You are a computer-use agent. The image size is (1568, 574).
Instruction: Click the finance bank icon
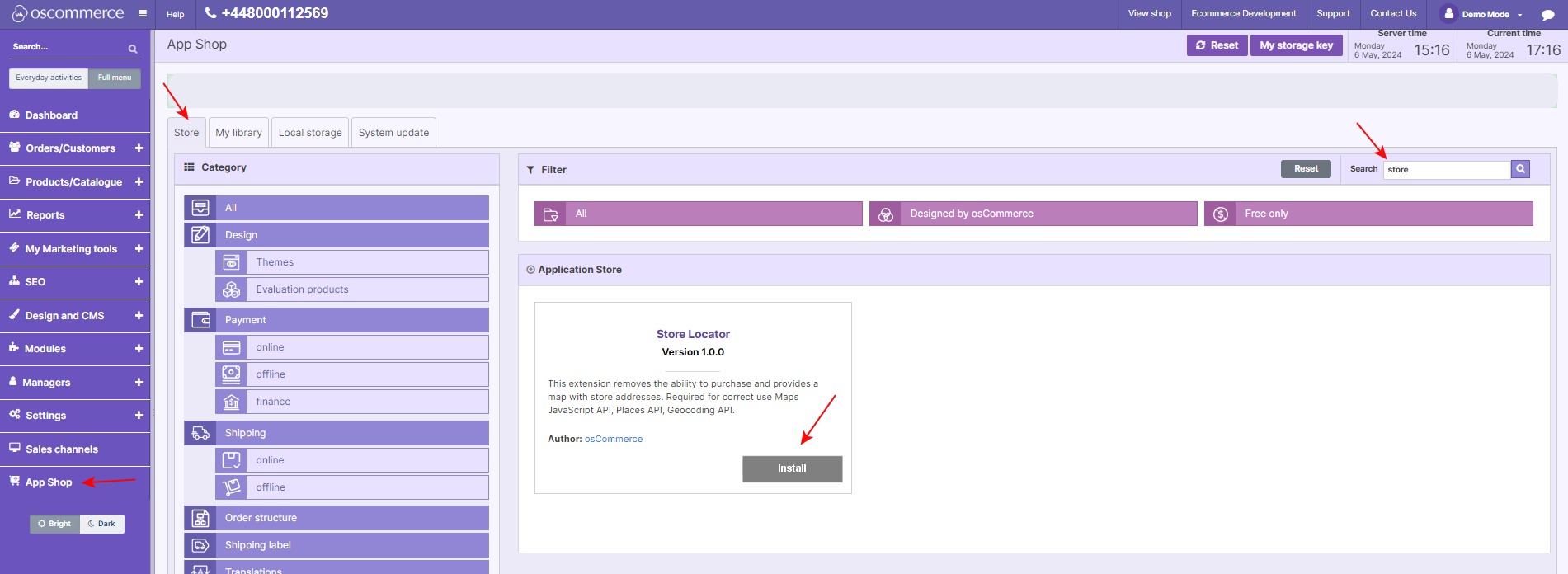(232, 402)
